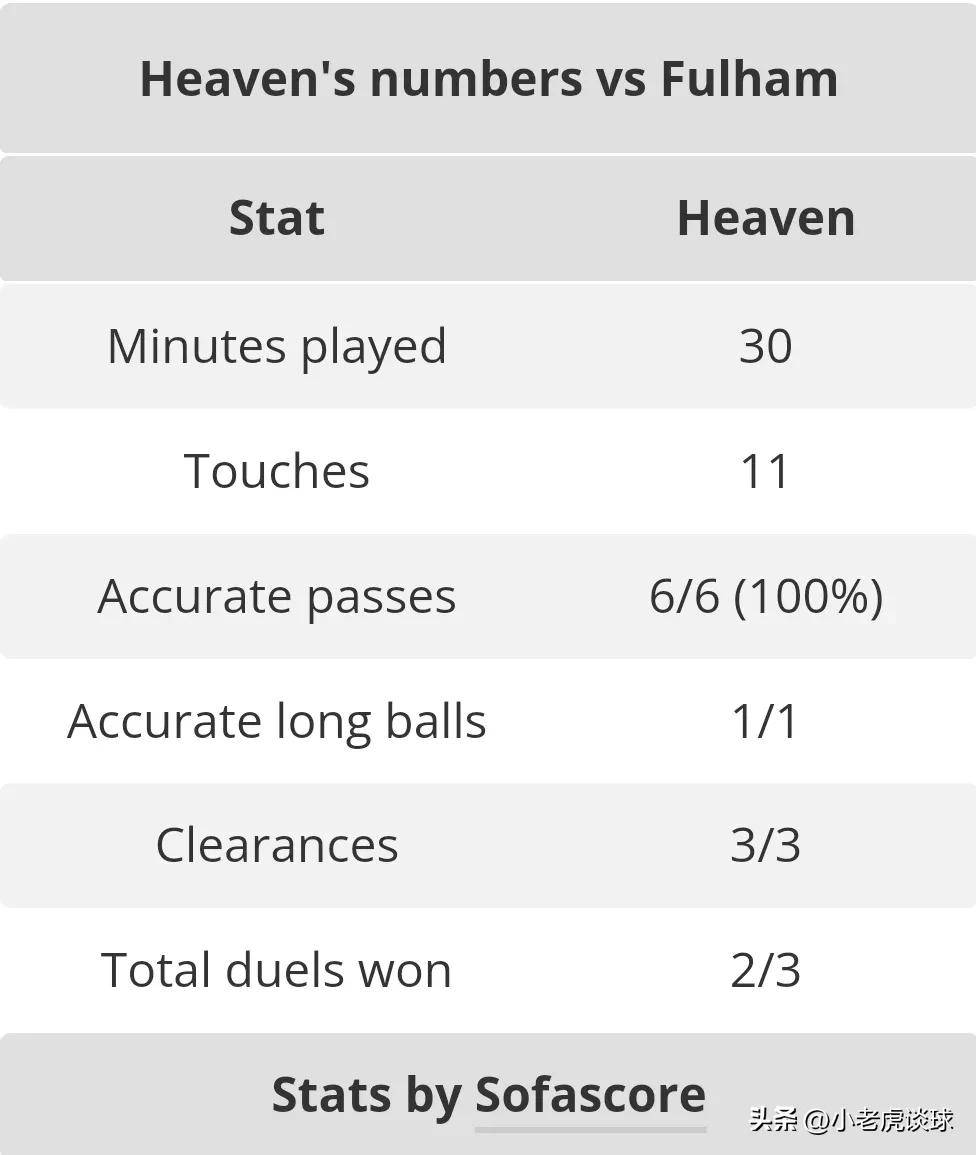This screenshot has height=1155, width=976.
Task: Click the 头条 @小老虎谈球 watermark
Action: pos(852,1120)
